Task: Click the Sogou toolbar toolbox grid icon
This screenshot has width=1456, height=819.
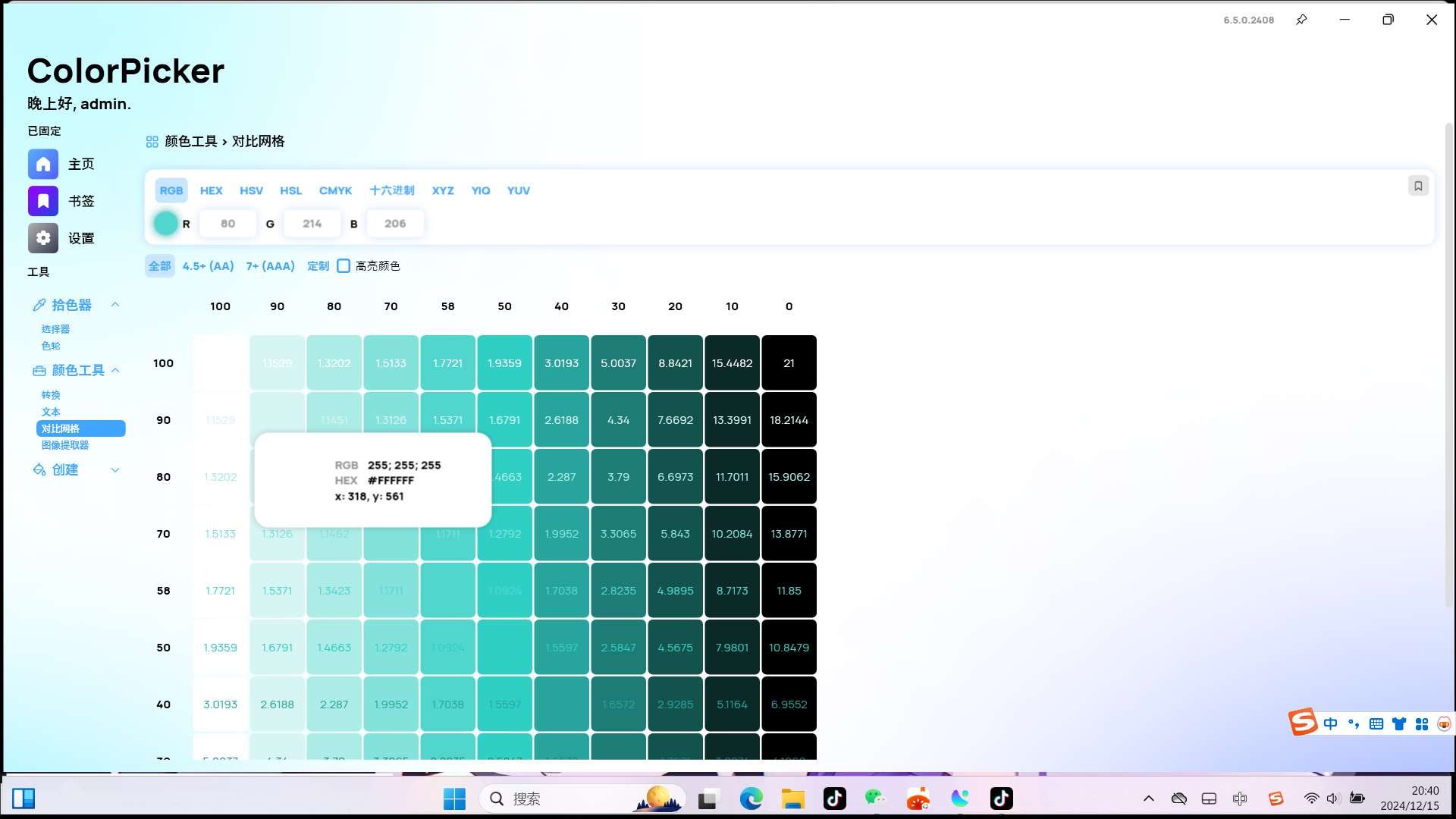Action: point(1422,724)
